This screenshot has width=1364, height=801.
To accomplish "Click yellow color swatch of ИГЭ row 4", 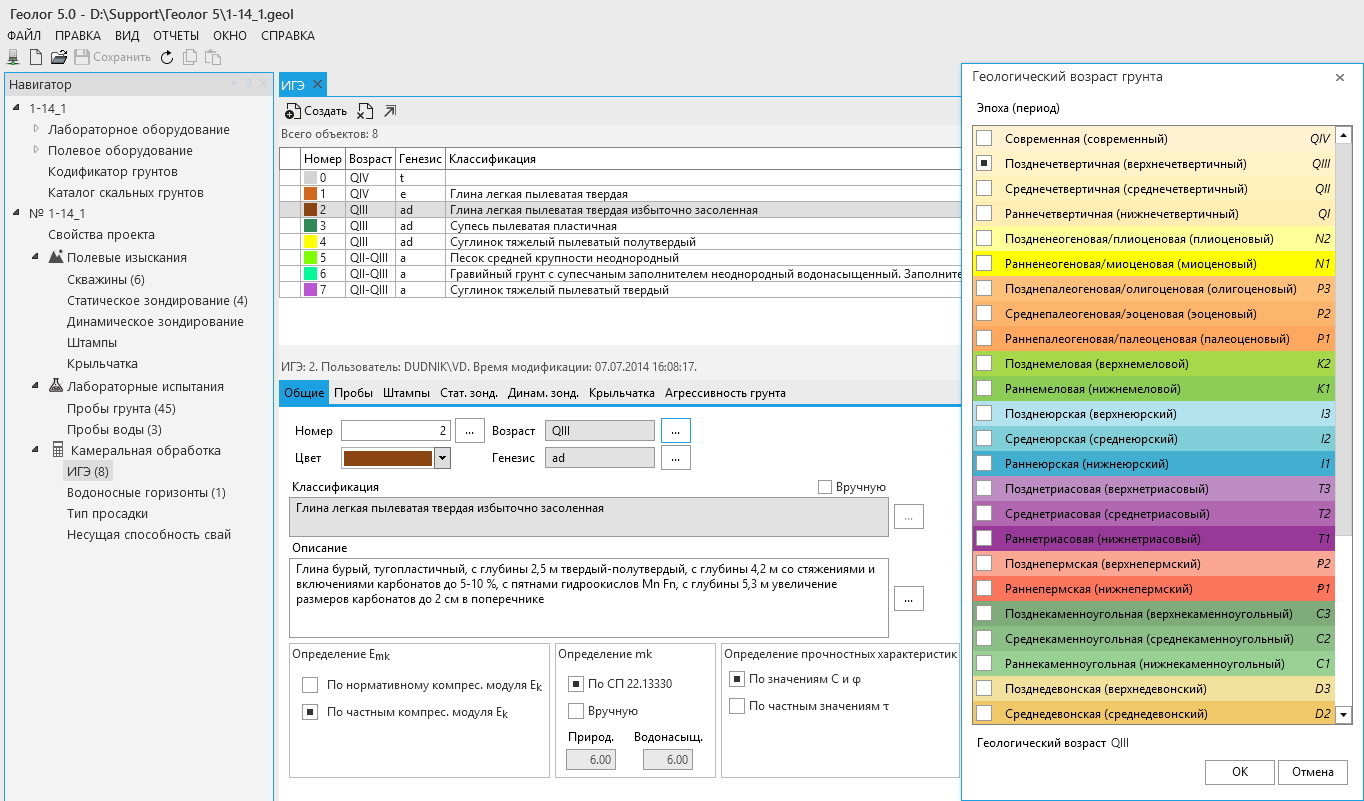I will coord(310,242).
